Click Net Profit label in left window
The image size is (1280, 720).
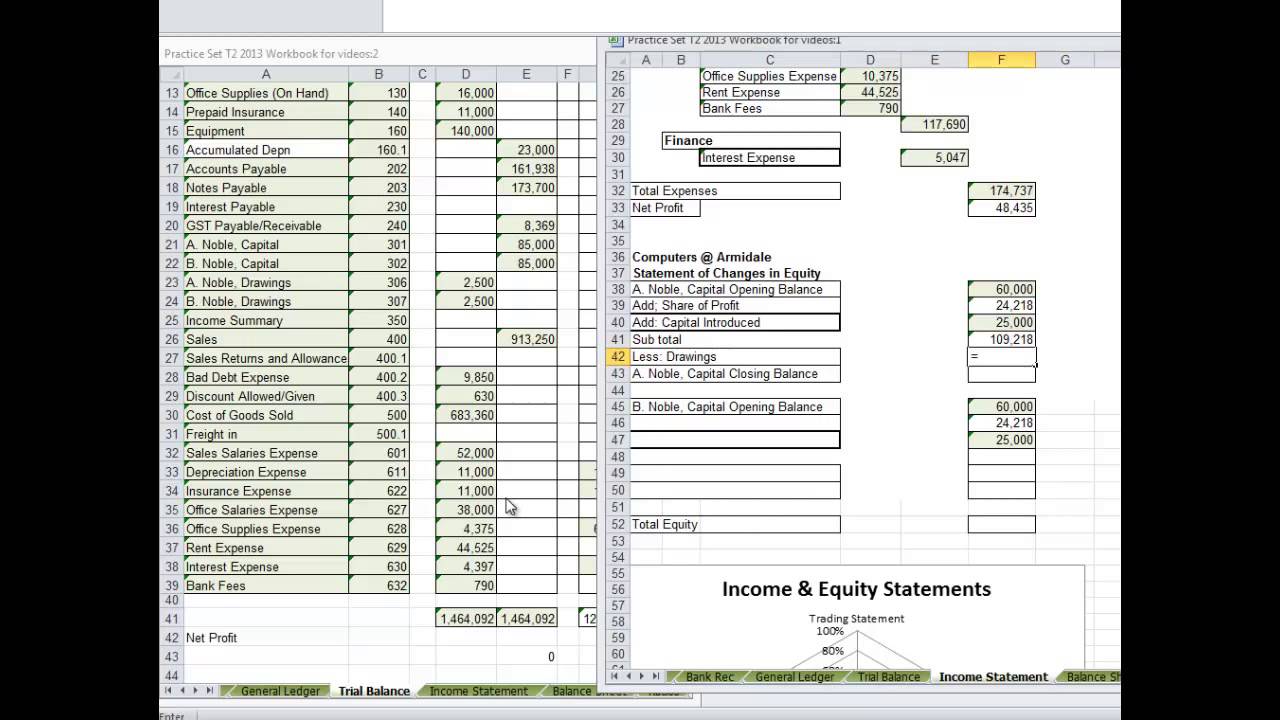[211, 638]
